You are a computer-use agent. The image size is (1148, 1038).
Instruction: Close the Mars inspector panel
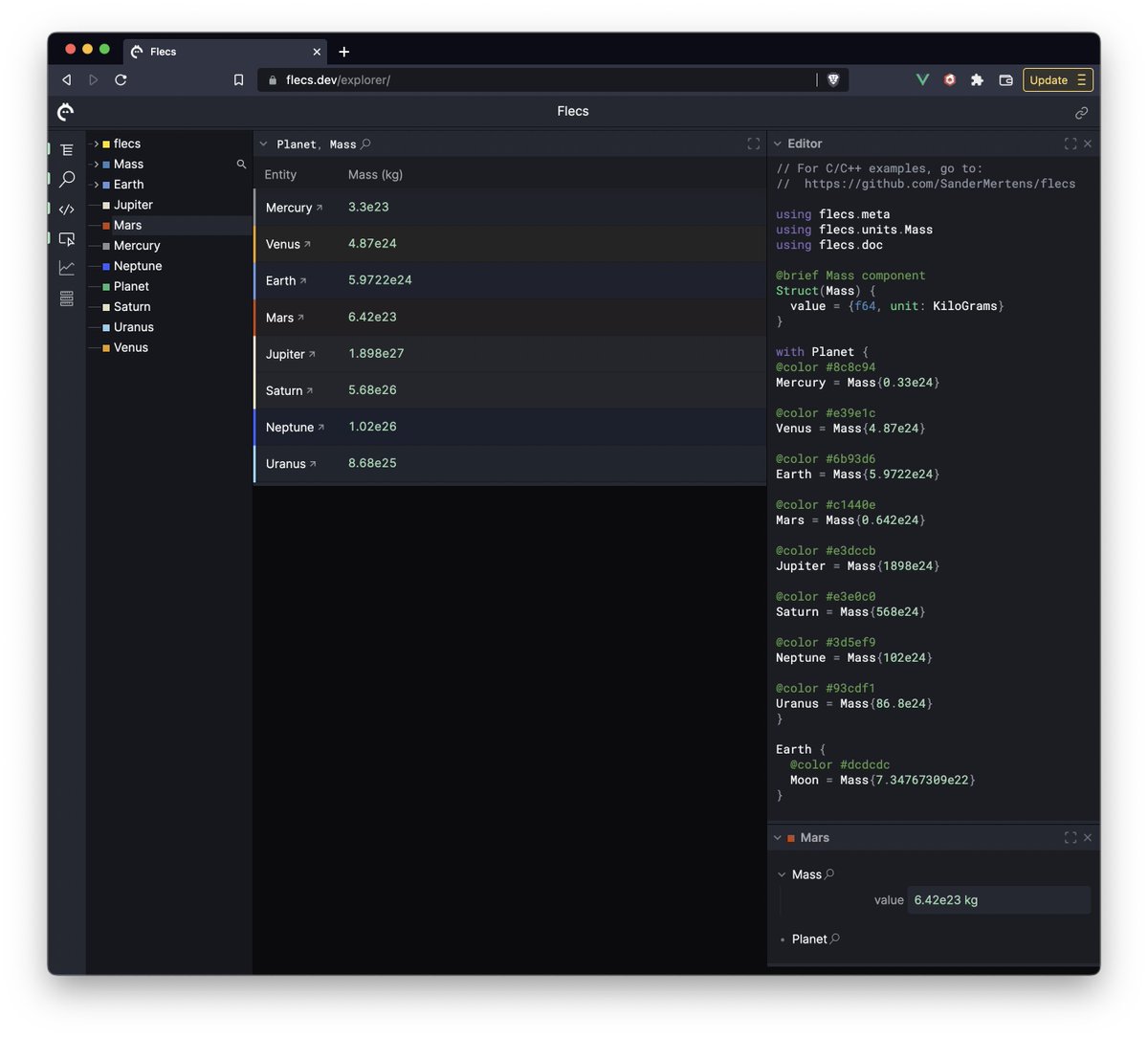click(1088, 837)
